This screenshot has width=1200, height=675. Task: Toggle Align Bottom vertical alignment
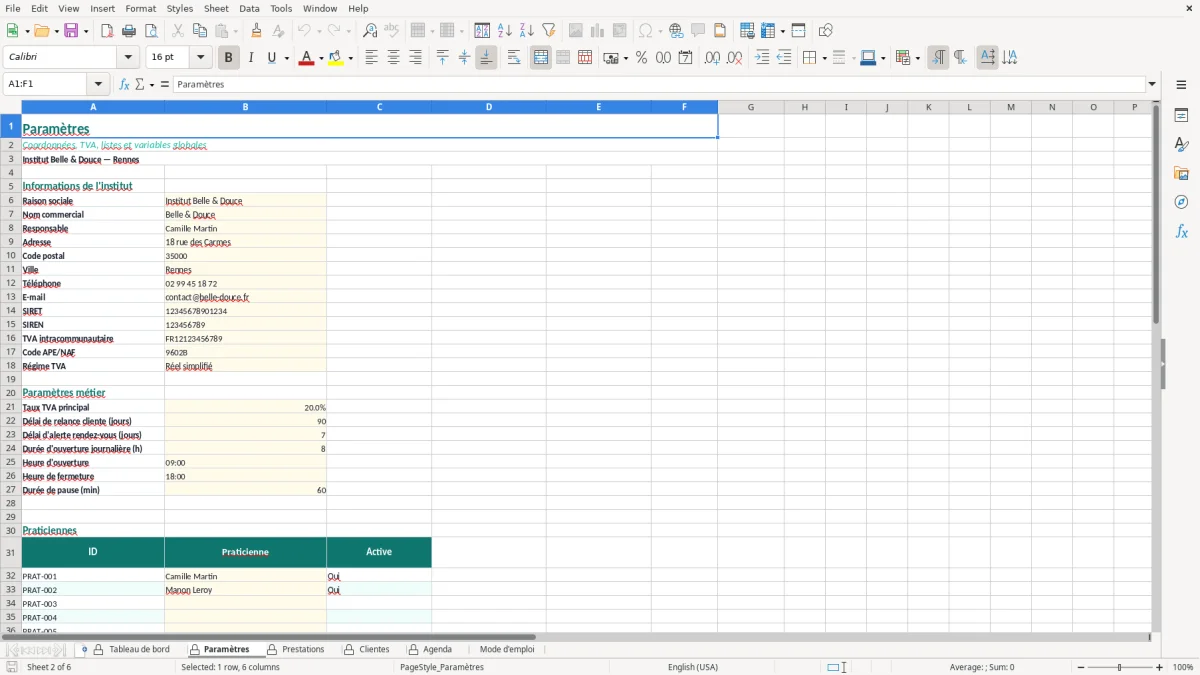coord(486,58)
